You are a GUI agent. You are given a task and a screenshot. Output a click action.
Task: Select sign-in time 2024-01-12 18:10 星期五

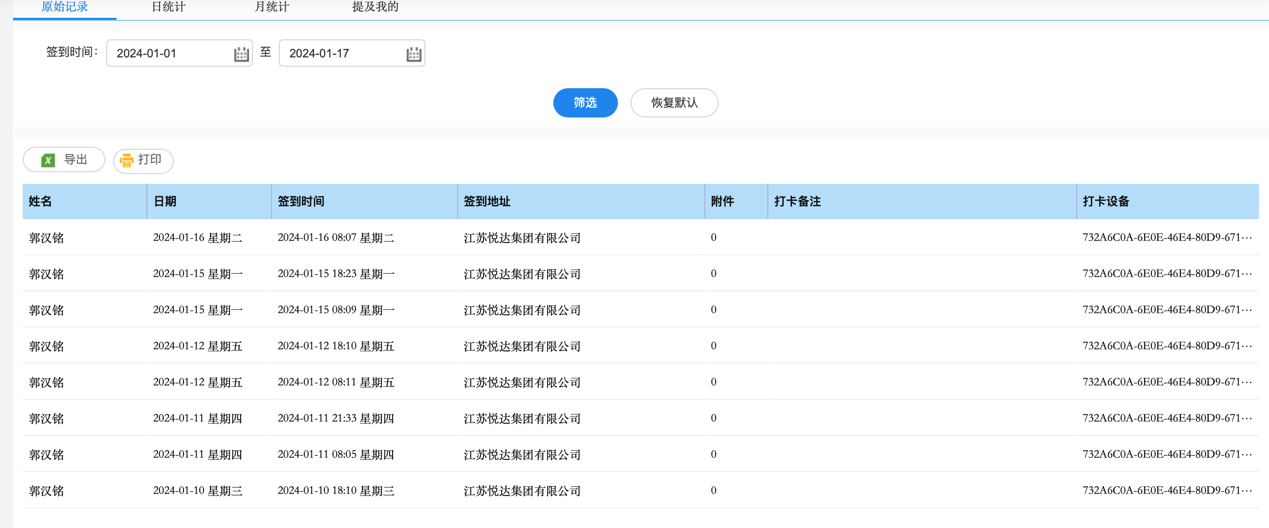pos(336,346)
